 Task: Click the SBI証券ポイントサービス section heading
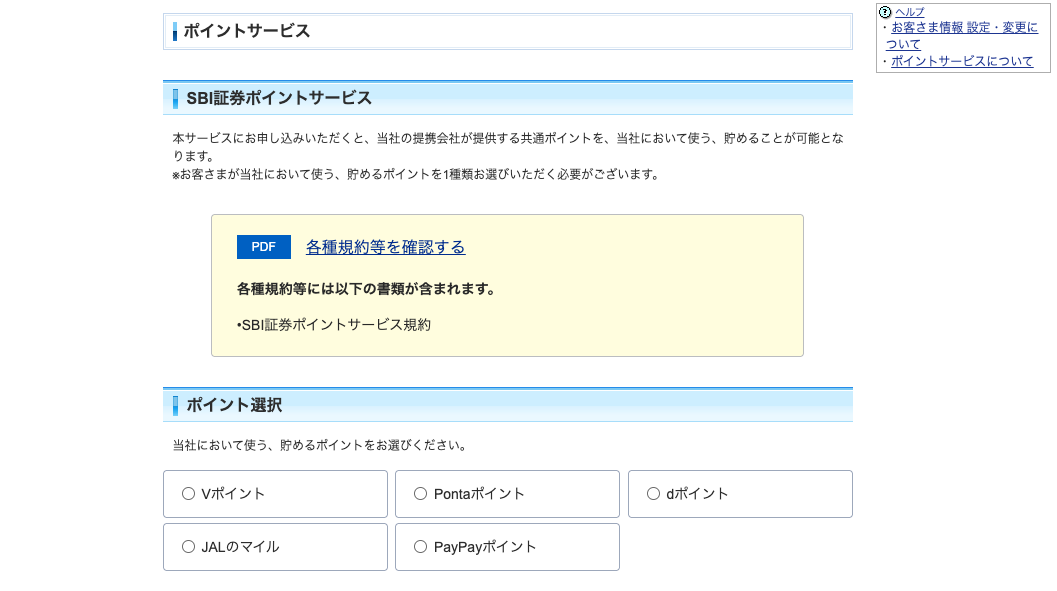tap(279, 98)
